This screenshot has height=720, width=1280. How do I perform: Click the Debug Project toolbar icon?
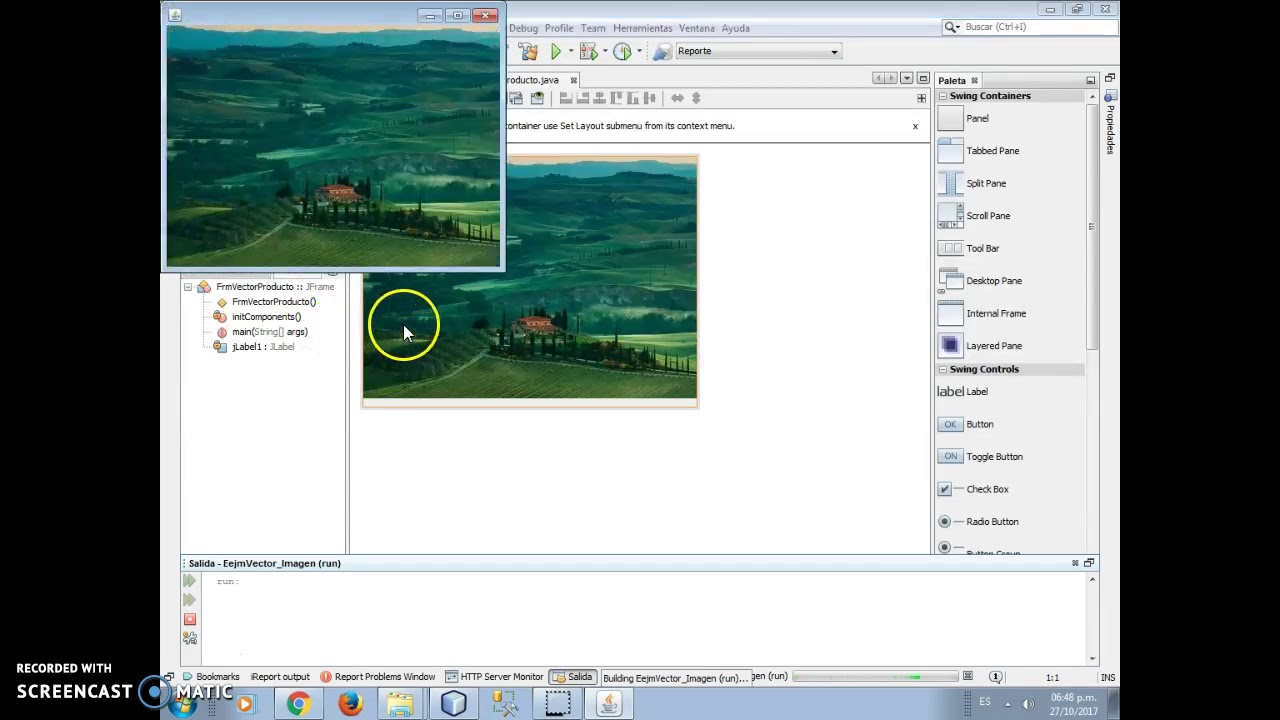point(588,51)
